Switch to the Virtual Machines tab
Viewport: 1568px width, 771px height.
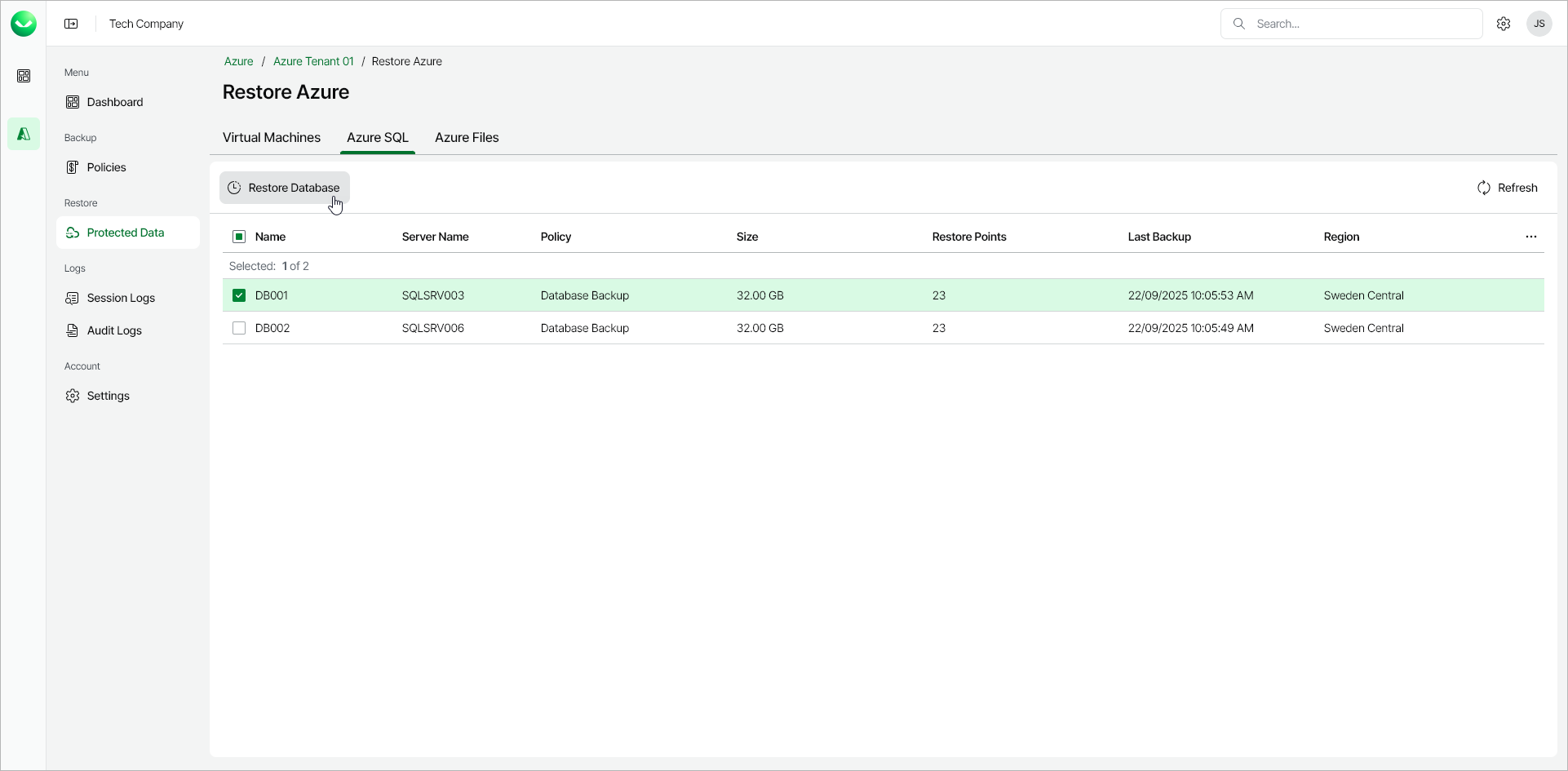coord(272,137)
